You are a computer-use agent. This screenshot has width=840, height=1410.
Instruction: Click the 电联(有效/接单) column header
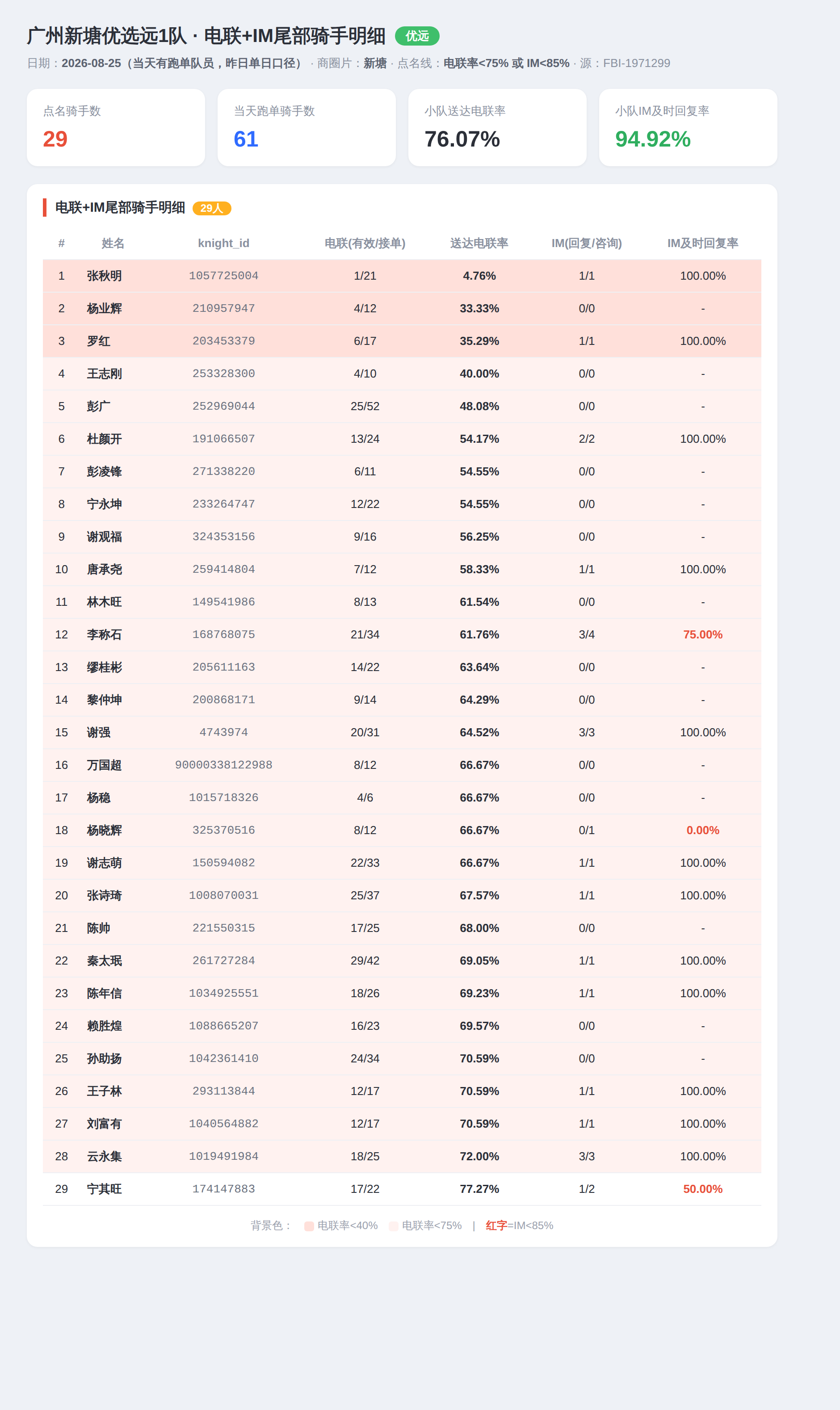click(x=365, y=243)
